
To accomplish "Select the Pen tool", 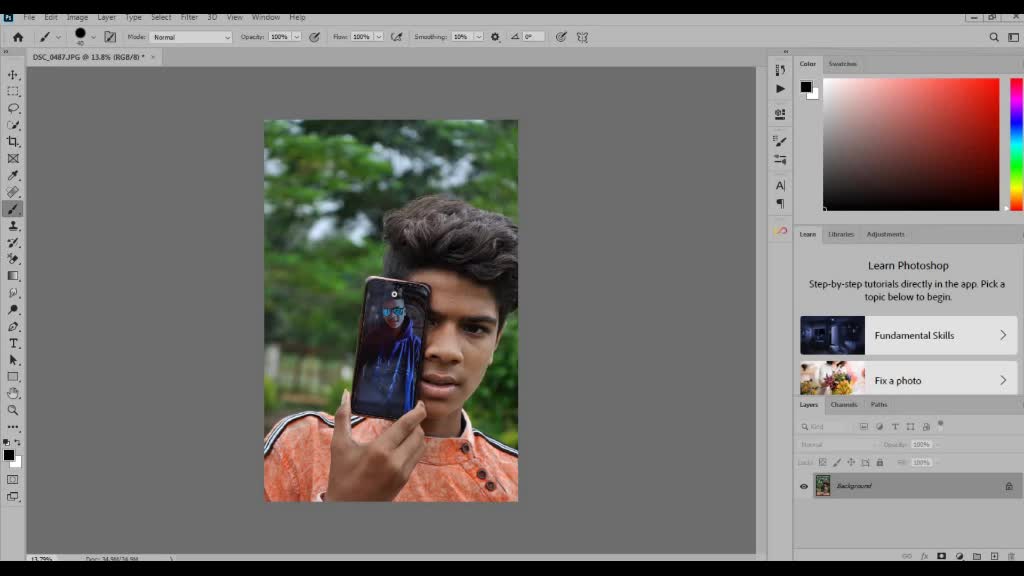I will click(x=13, y=327).
